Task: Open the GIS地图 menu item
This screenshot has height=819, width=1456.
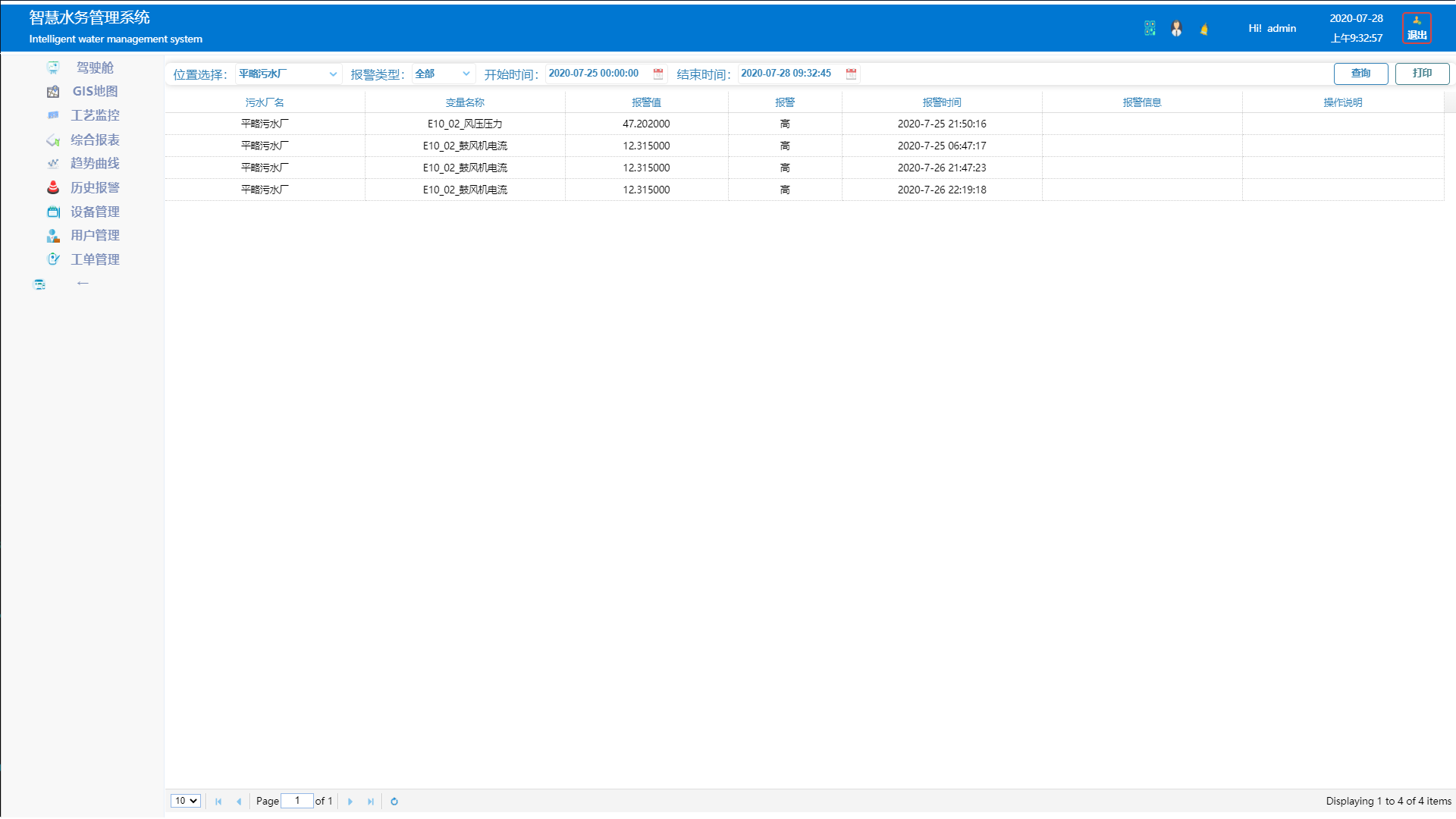Action: (95, 92)
